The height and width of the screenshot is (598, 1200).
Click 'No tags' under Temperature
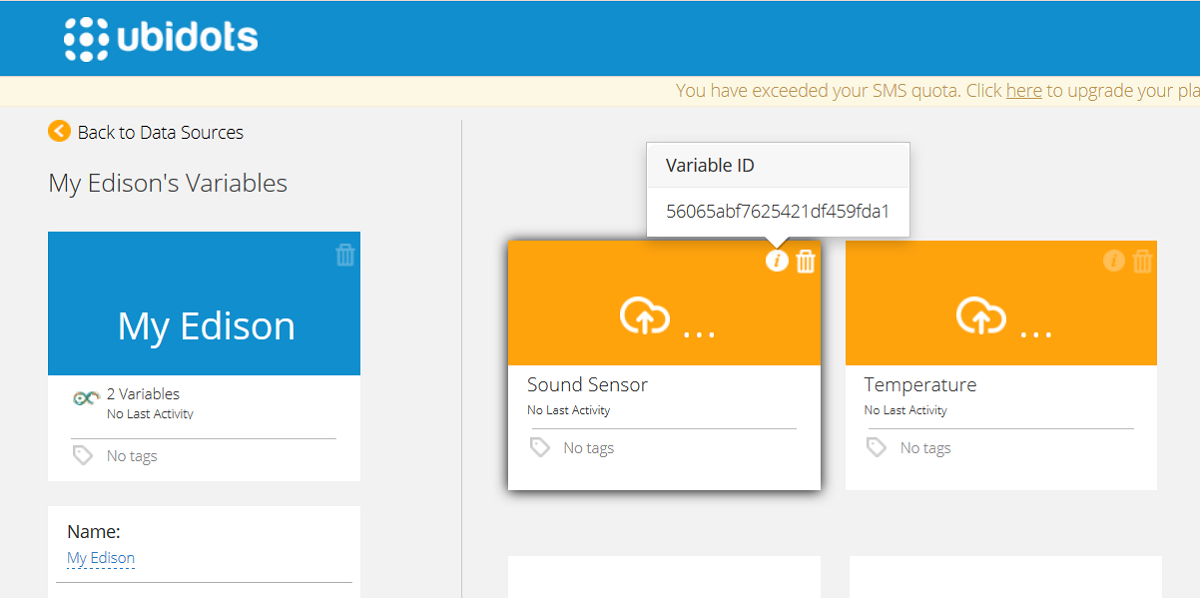[925, 448]
